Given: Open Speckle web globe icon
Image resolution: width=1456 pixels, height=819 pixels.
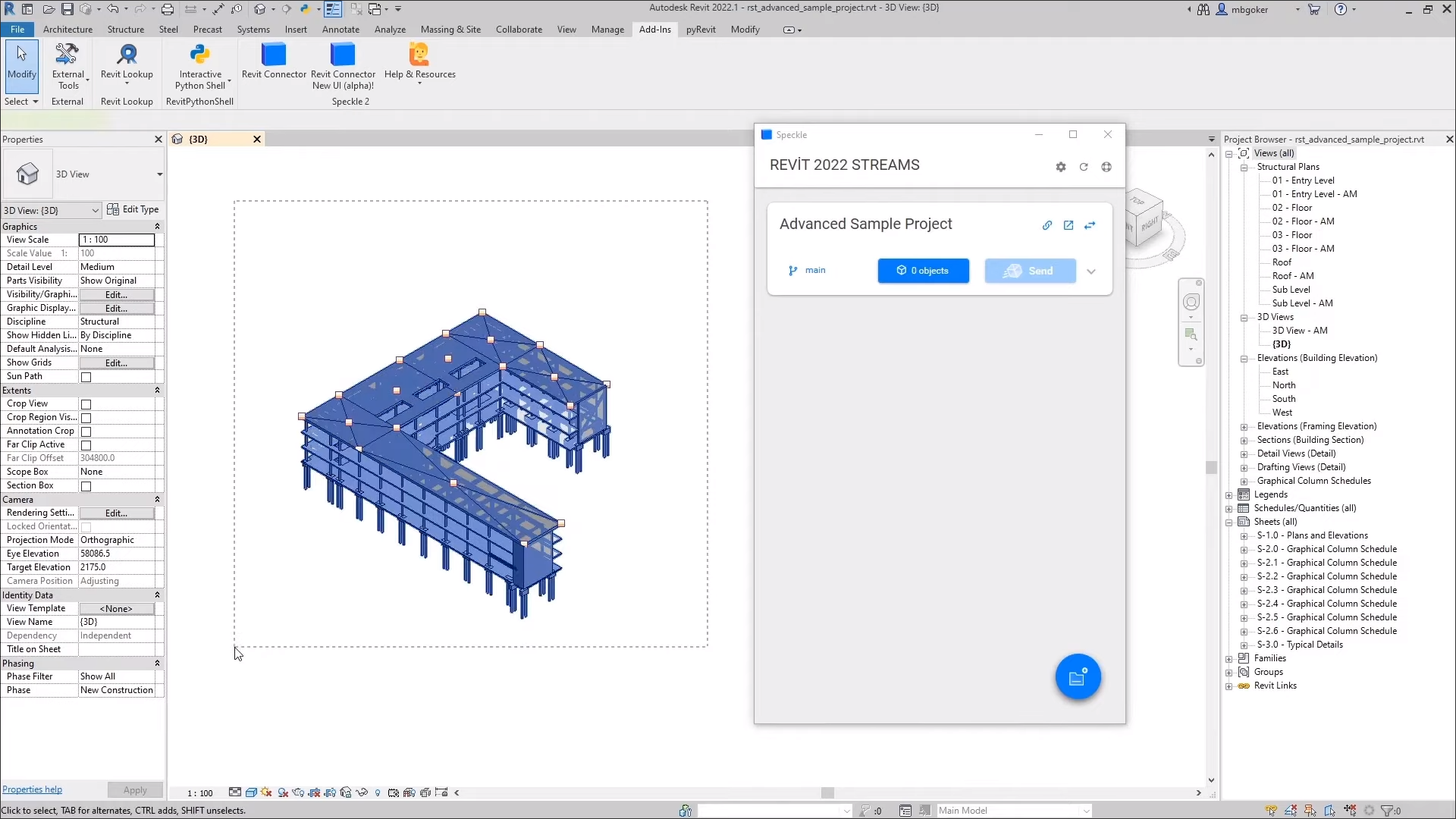Looking at the screenshot, I should (x=1106, y=167).
